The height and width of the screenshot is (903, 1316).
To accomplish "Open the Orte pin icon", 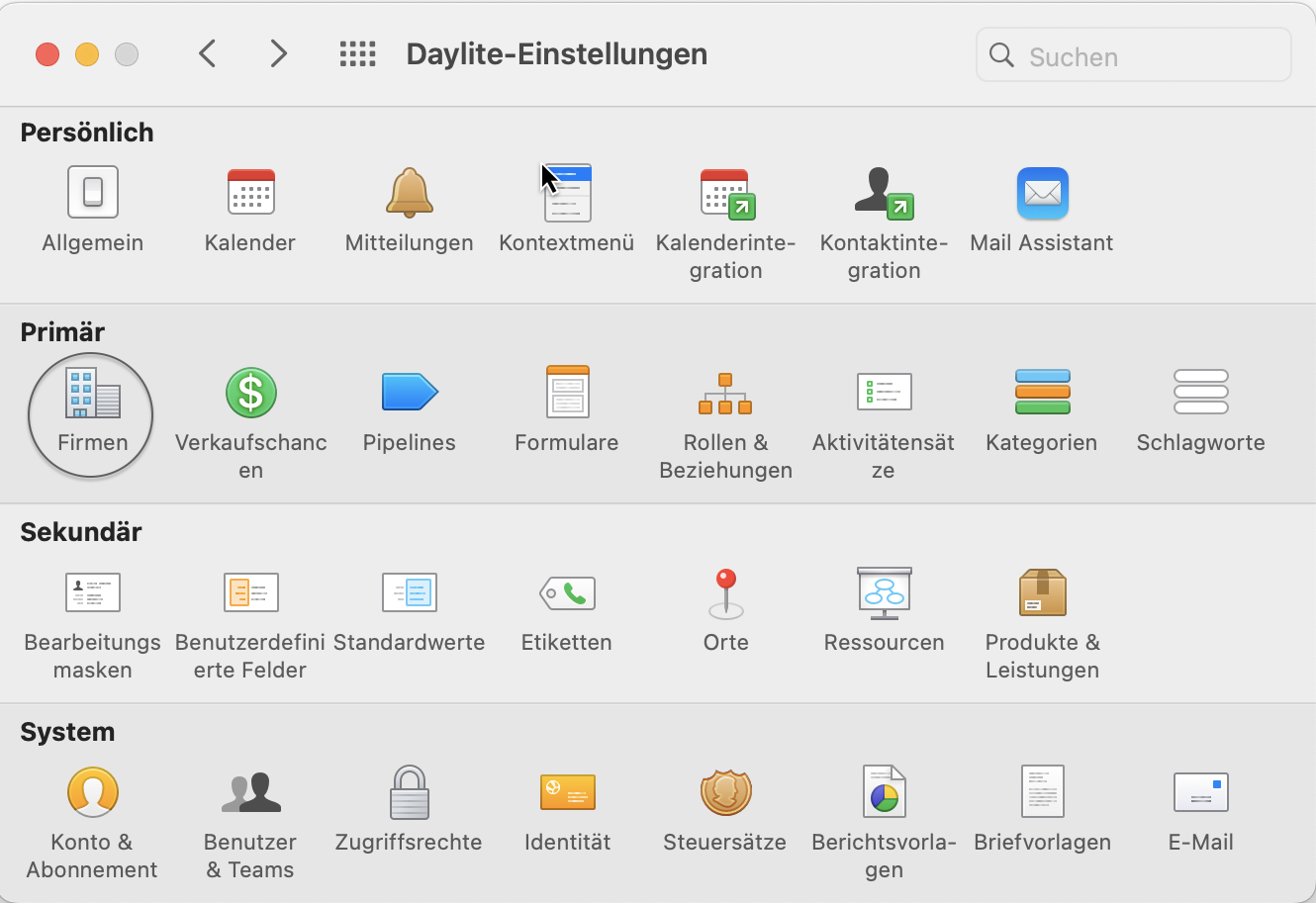I will (x=725, y=593).
